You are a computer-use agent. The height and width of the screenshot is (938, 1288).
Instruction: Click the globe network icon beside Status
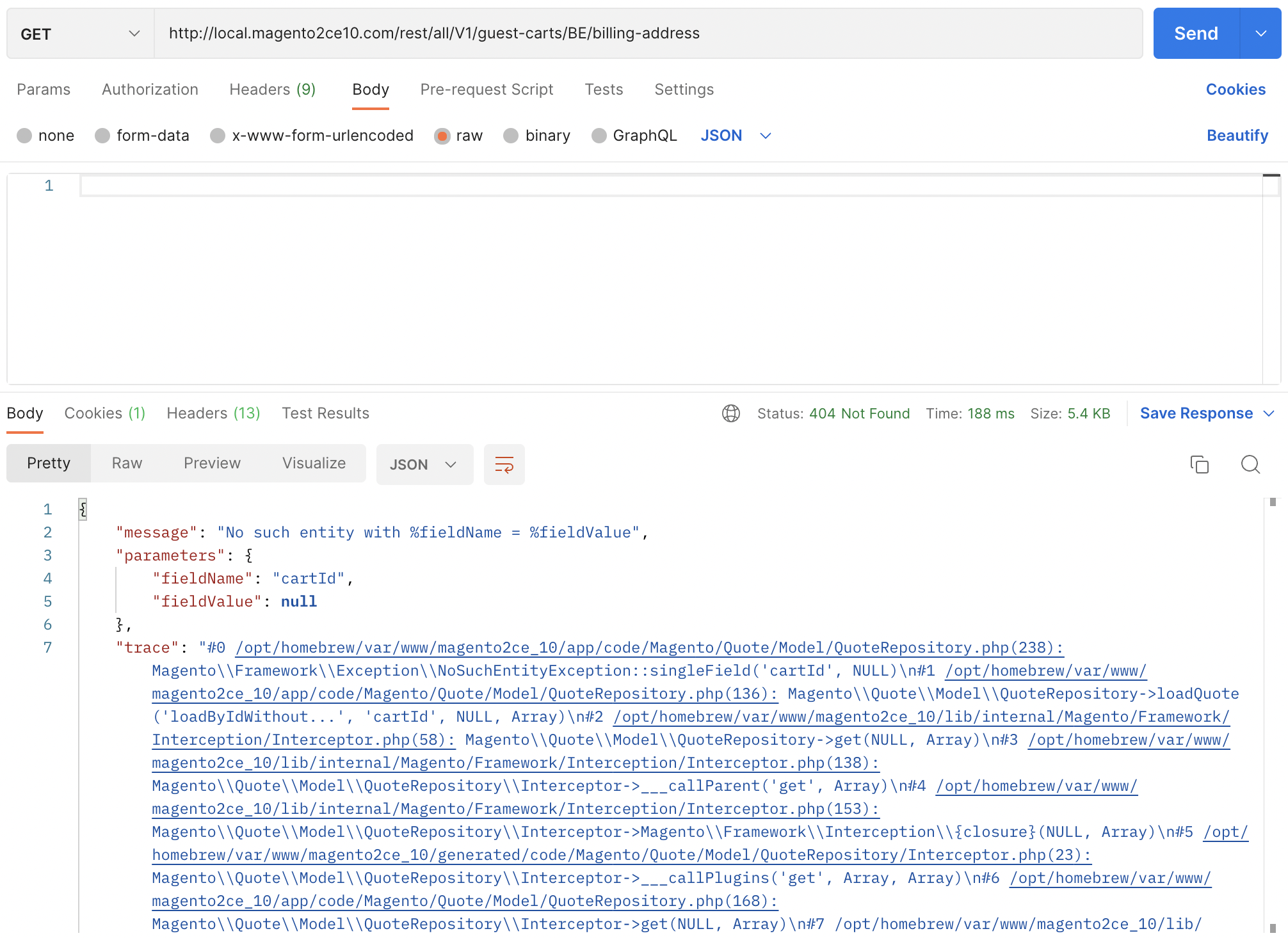pos(731,413)
